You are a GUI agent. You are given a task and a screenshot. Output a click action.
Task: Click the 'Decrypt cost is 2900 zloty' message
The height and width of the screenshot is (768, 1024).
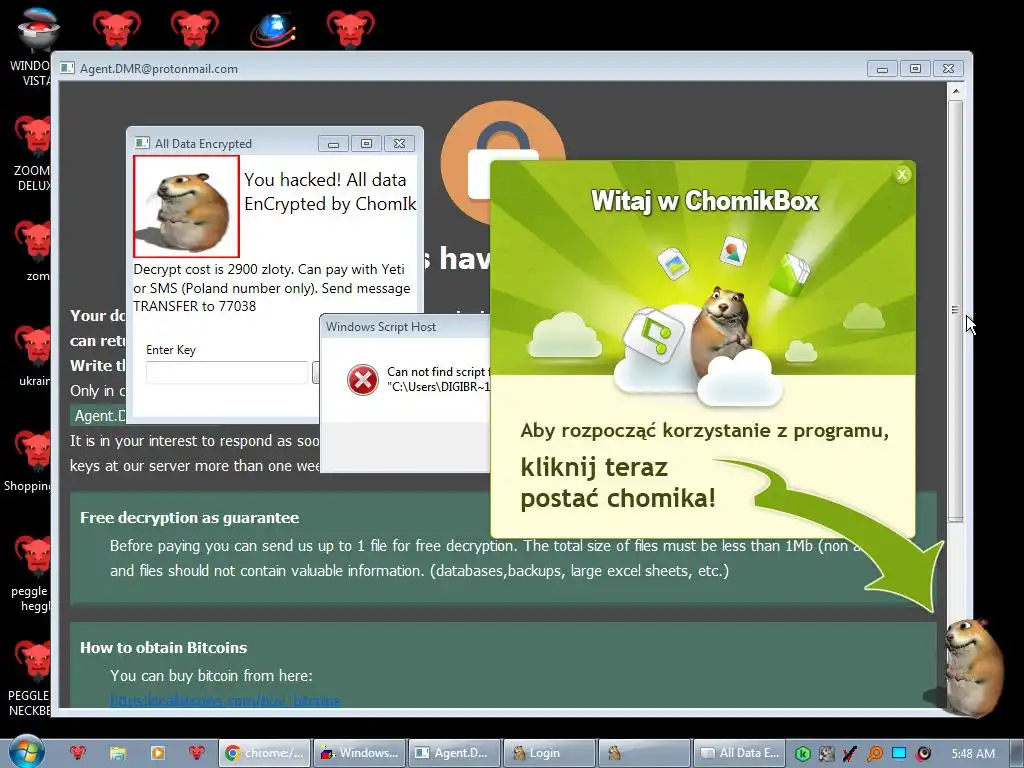coord(272,287)
